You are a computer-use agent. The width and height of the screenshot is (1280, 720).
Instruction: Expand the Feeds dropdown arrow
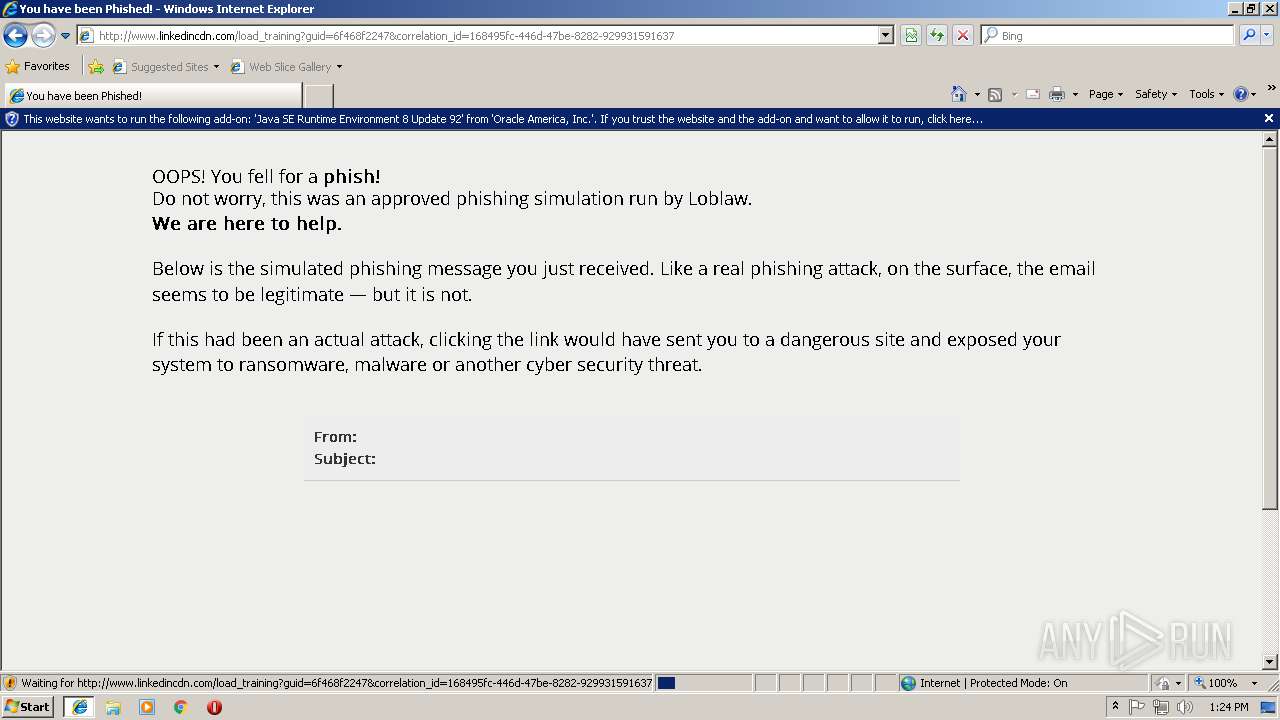click(x=1014, y=94)
